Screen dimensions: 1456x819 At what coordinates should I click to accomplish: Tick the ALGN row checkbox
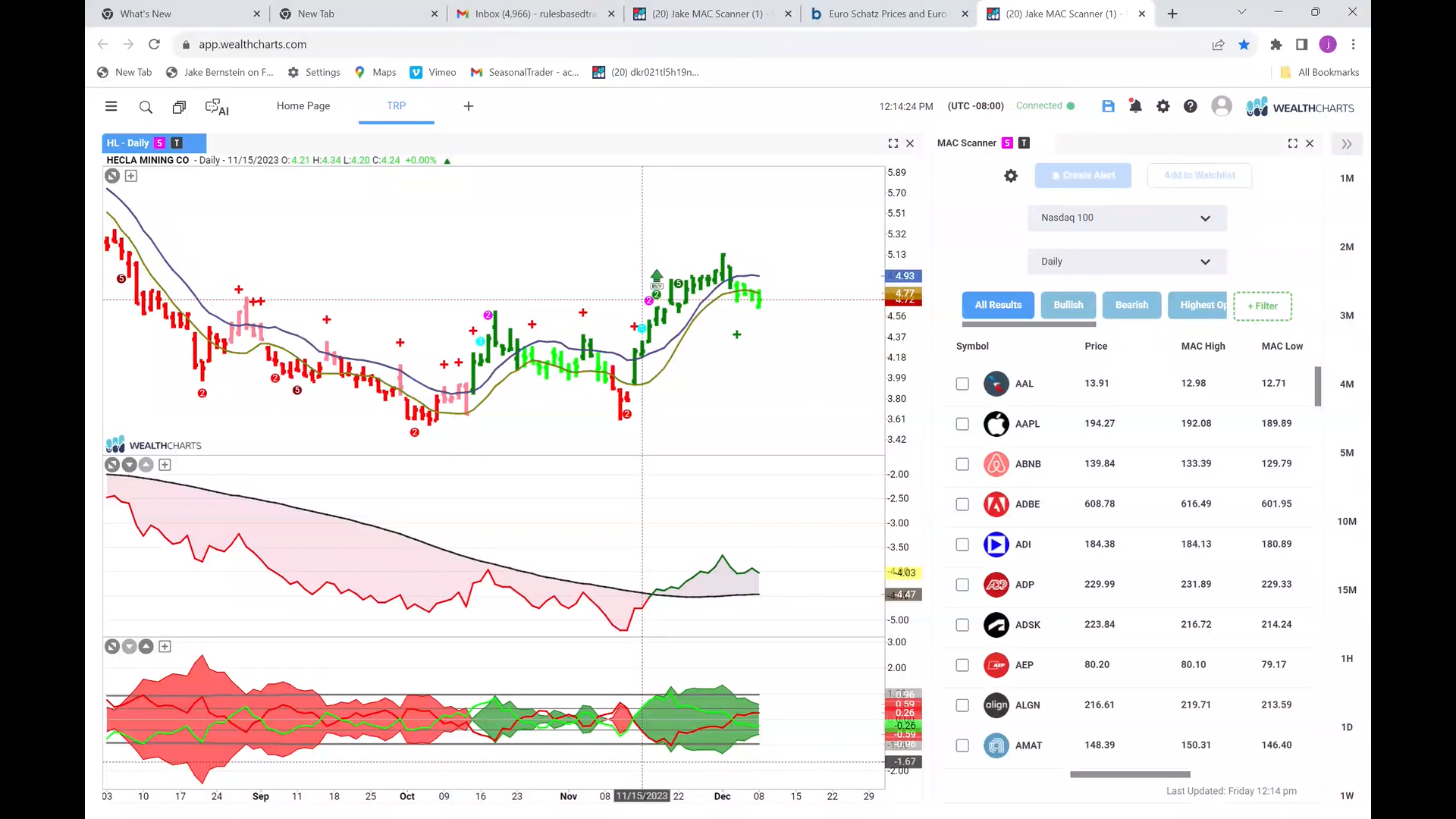[x=962, y=705]
